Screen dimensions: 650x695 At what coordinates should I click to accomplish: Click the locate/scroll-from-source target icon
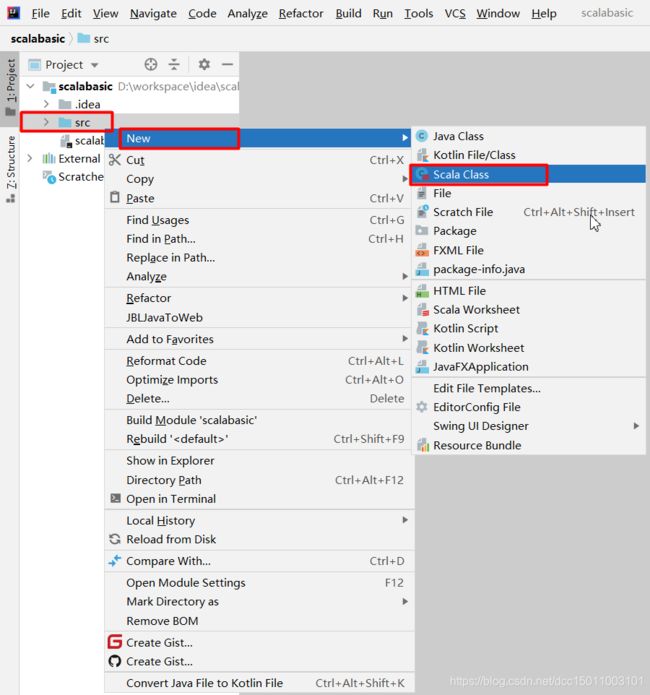[x=151, y=65]
